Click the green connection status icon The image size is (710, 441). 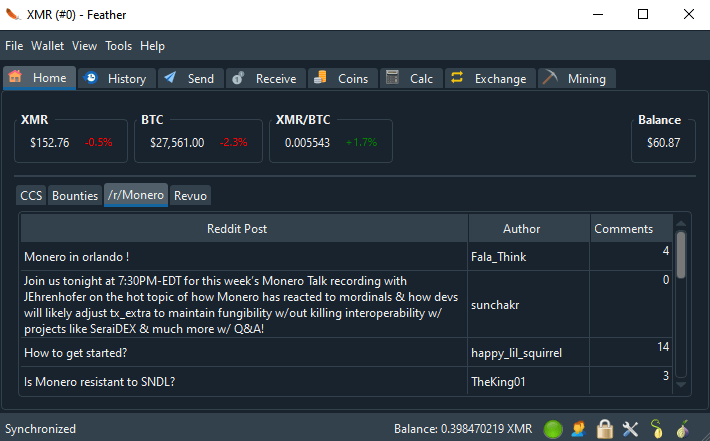(553, 429)
